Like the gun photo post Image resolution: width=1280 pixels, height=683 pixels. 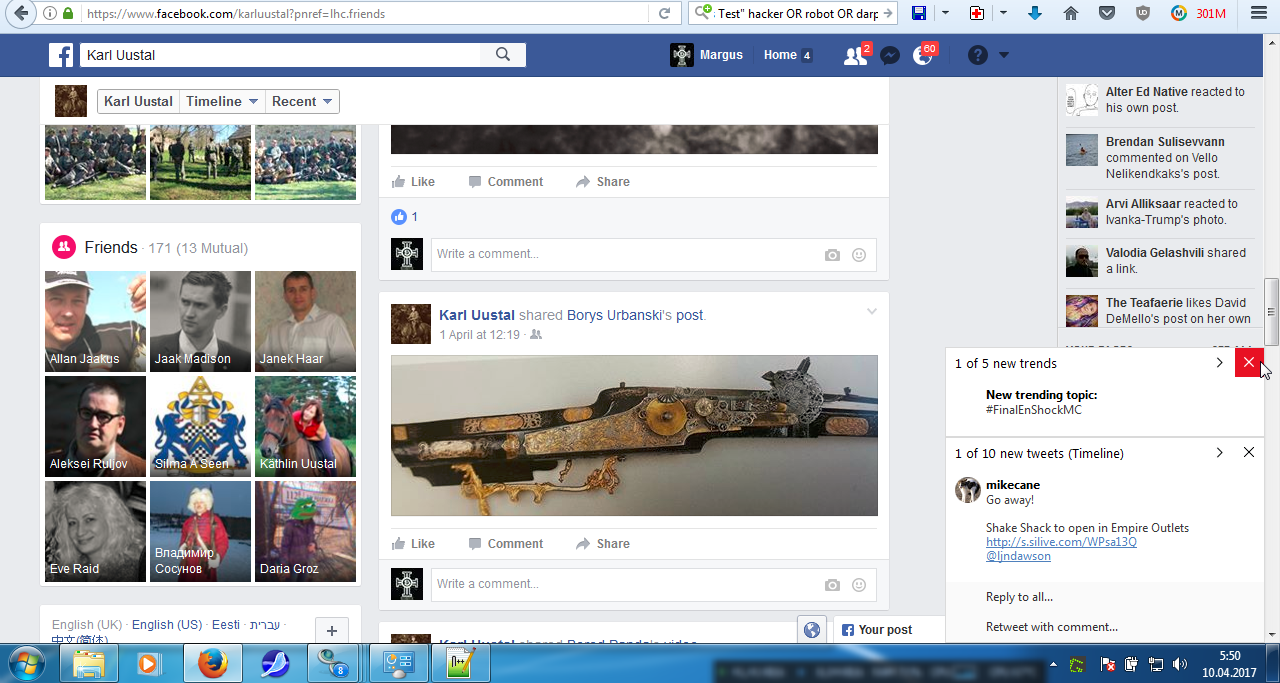pyautogui.click(x=413, y=544)
